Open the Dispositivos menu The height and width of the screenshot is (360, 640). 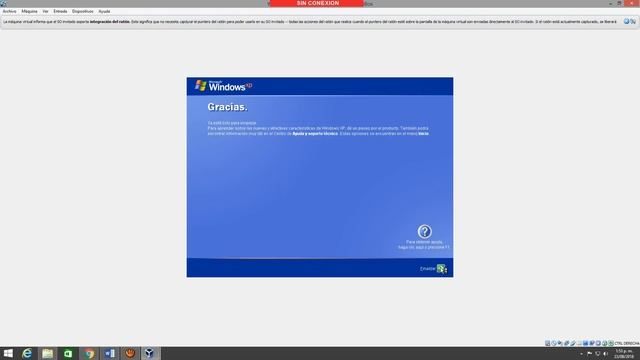click(82, 11)
